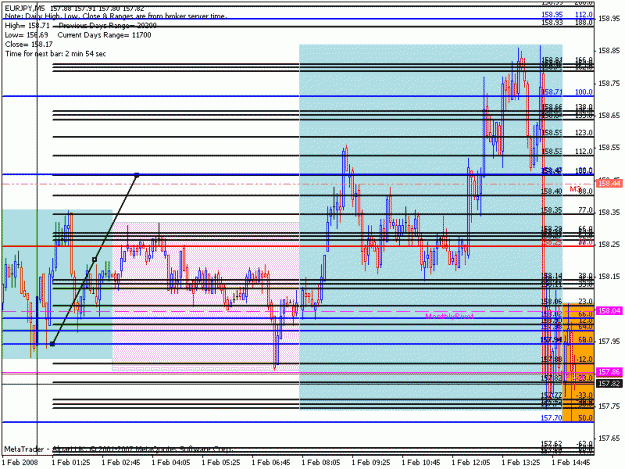Click the blue 157.70 price label
The image size is (625, 469).
click(x=552, y=418)
